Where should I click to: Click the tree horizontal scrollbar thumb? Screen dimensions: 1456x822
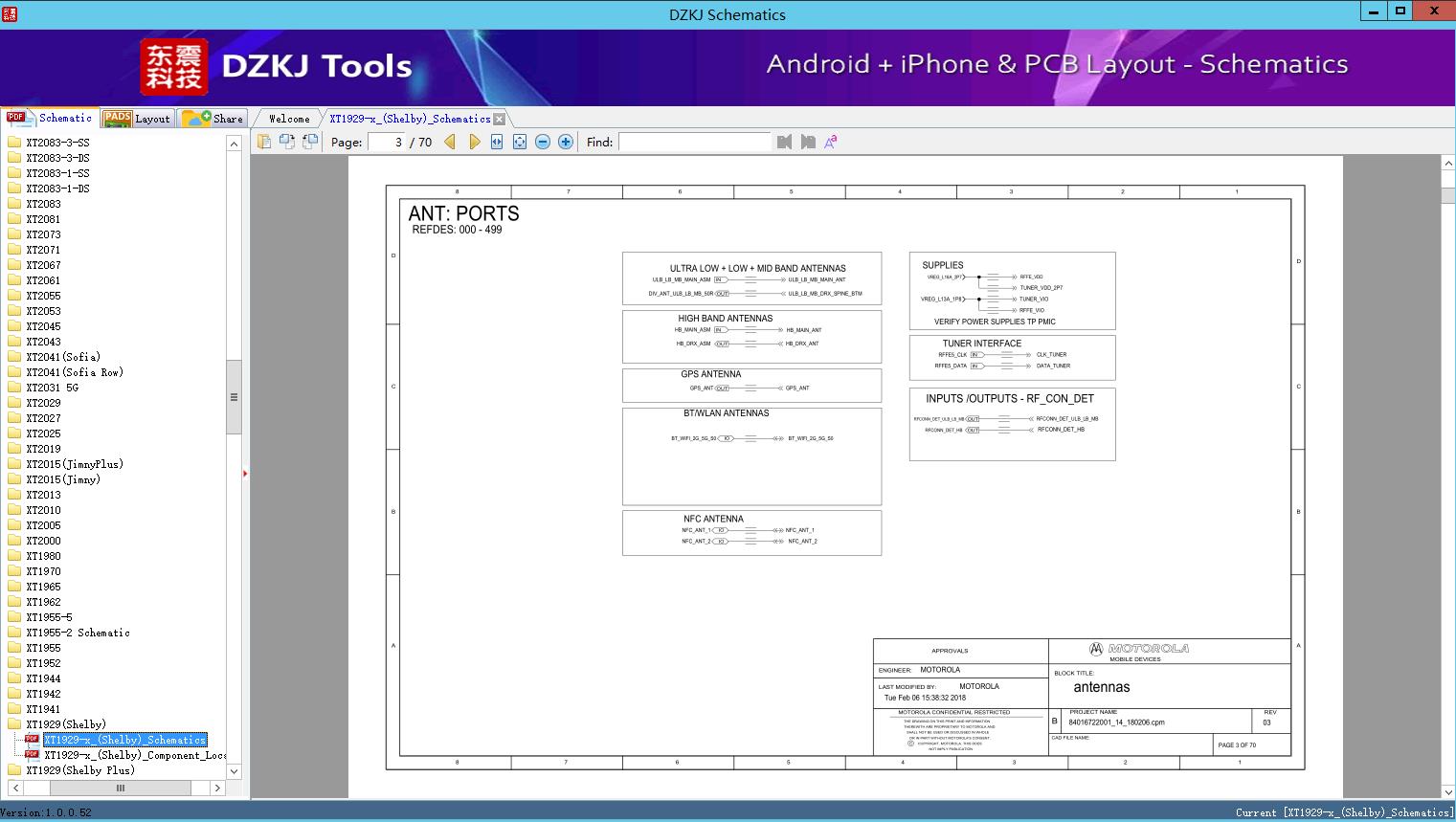(120, 788)
